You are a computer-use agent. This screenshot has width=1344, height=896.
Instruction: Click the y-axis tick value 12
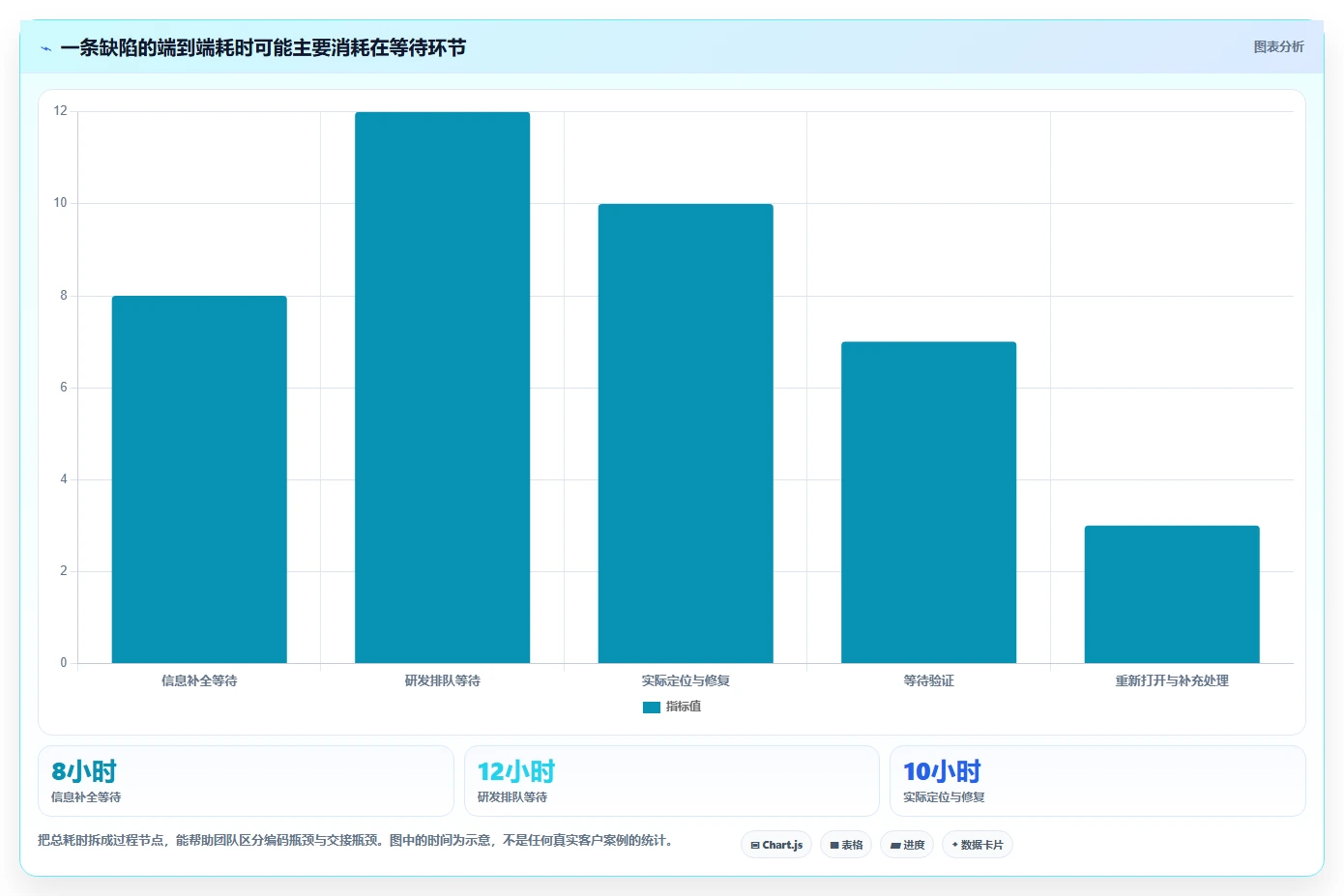(x=61, y=111)
